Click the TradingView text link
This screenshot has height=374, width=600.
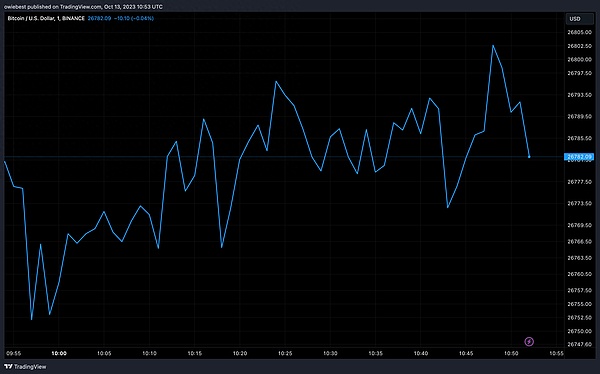coord(30,367)
